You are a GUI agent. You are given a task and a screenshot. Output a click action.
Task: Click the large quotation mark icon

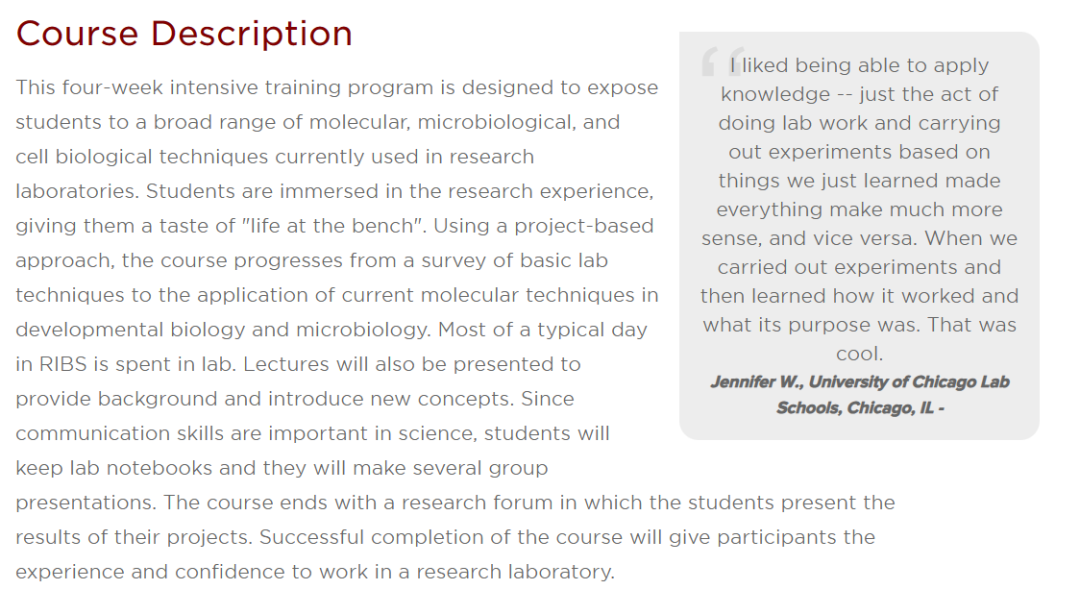click(723, 61)
